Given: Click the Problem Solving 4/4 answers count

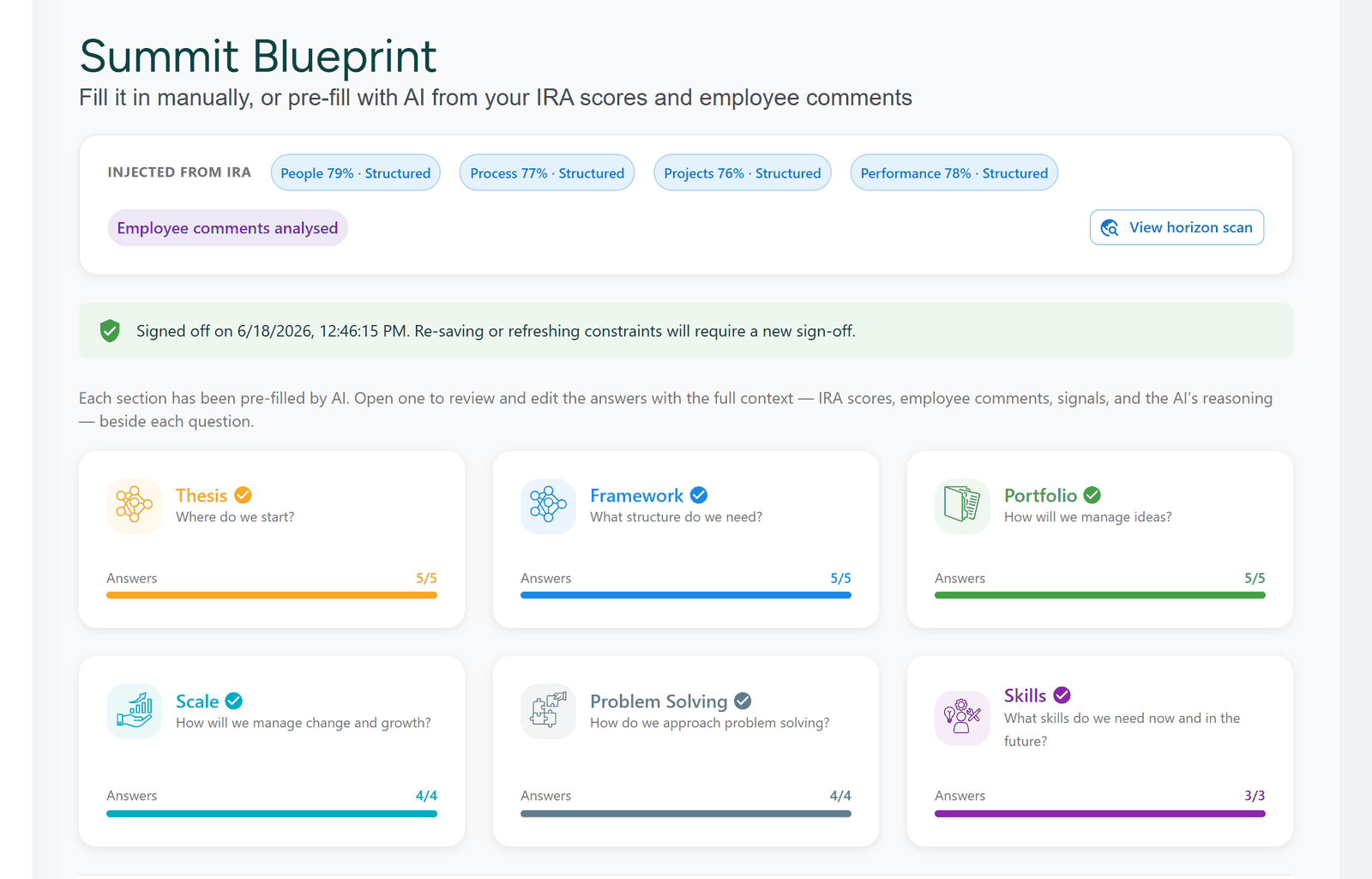Looking at the screenshot, I should coord(840,796).
